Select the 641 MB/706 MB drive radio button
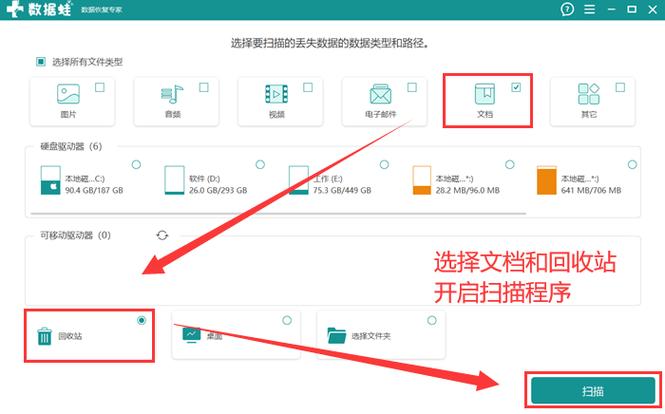This screenshot has height=414, width=665. (632, 165)
